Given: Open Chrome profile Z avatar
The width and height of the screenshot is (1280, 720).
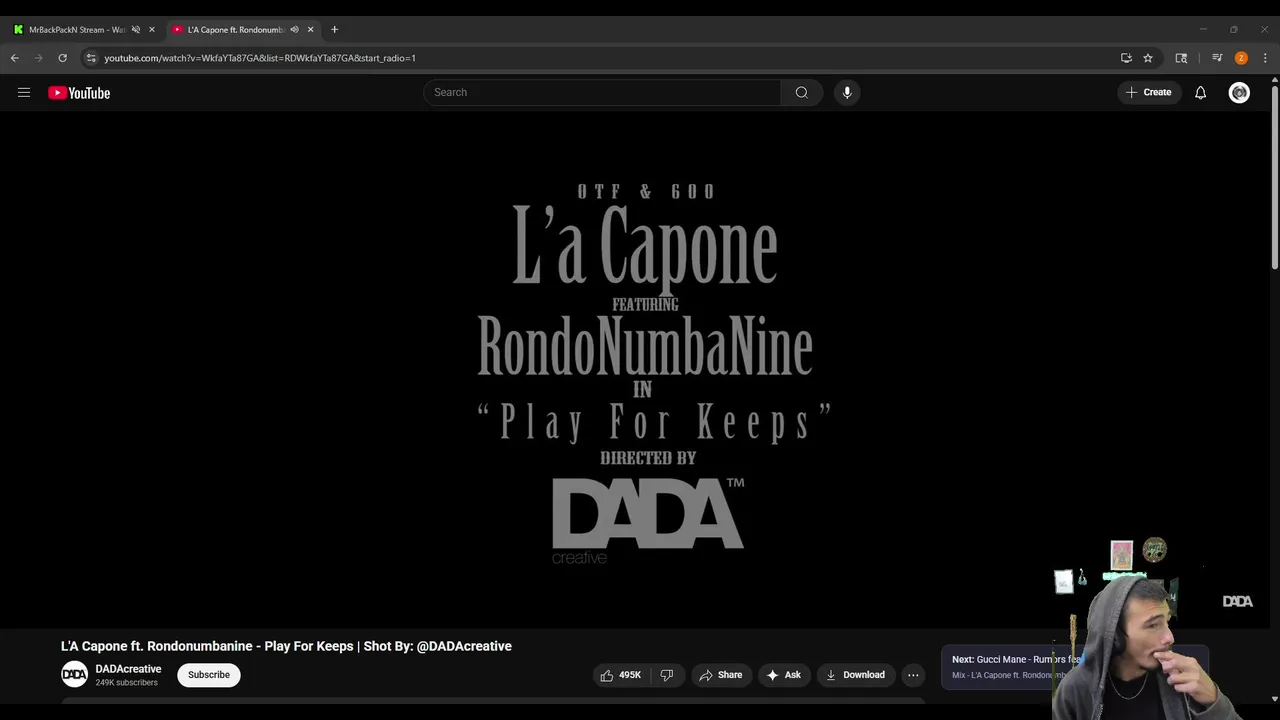Looking at the screenshot, I should point(1241,58).
